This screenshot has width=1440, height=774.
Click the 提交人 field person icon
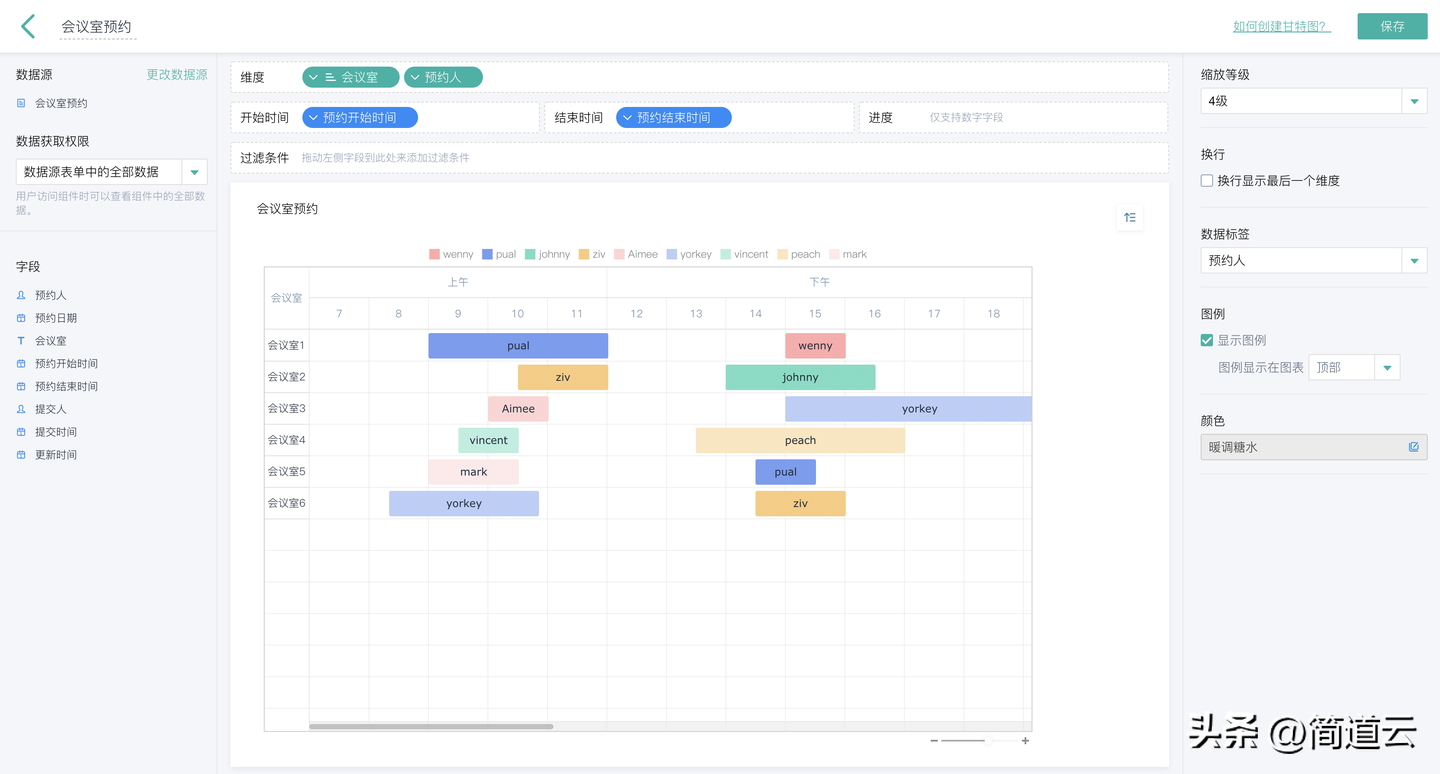pos(22,409)
